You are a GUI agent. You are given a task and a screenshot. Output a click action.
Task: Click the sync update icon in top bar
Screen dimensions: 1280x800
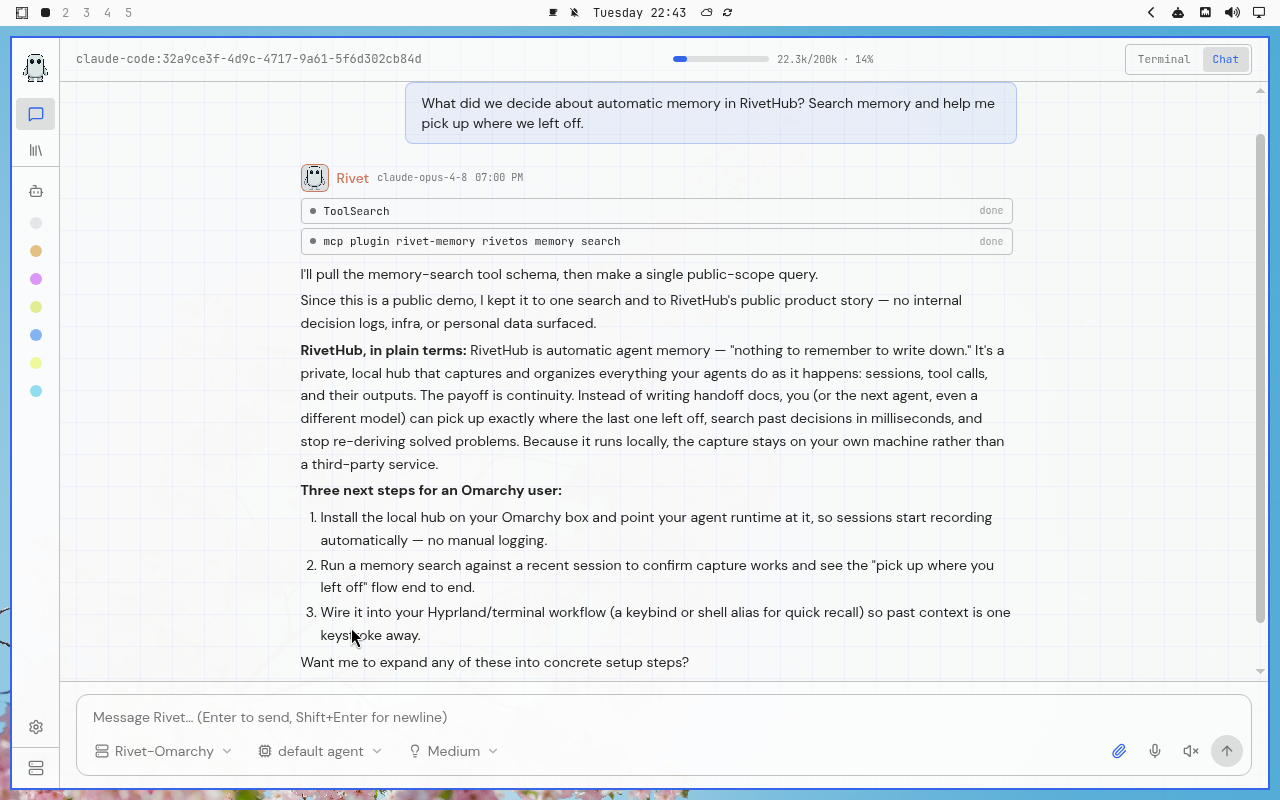pyautogui.click(x=728, y=13)
